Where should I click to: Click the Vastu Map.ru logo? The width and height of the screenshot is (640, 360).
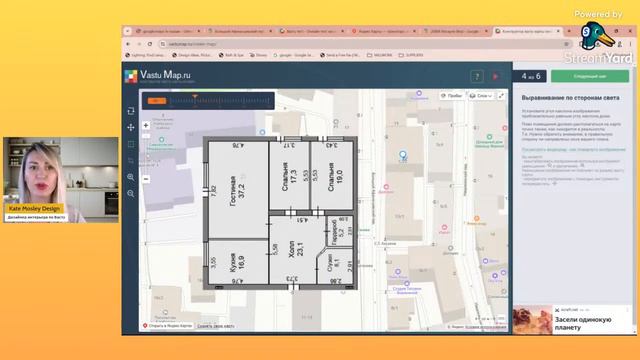(158, 76)
